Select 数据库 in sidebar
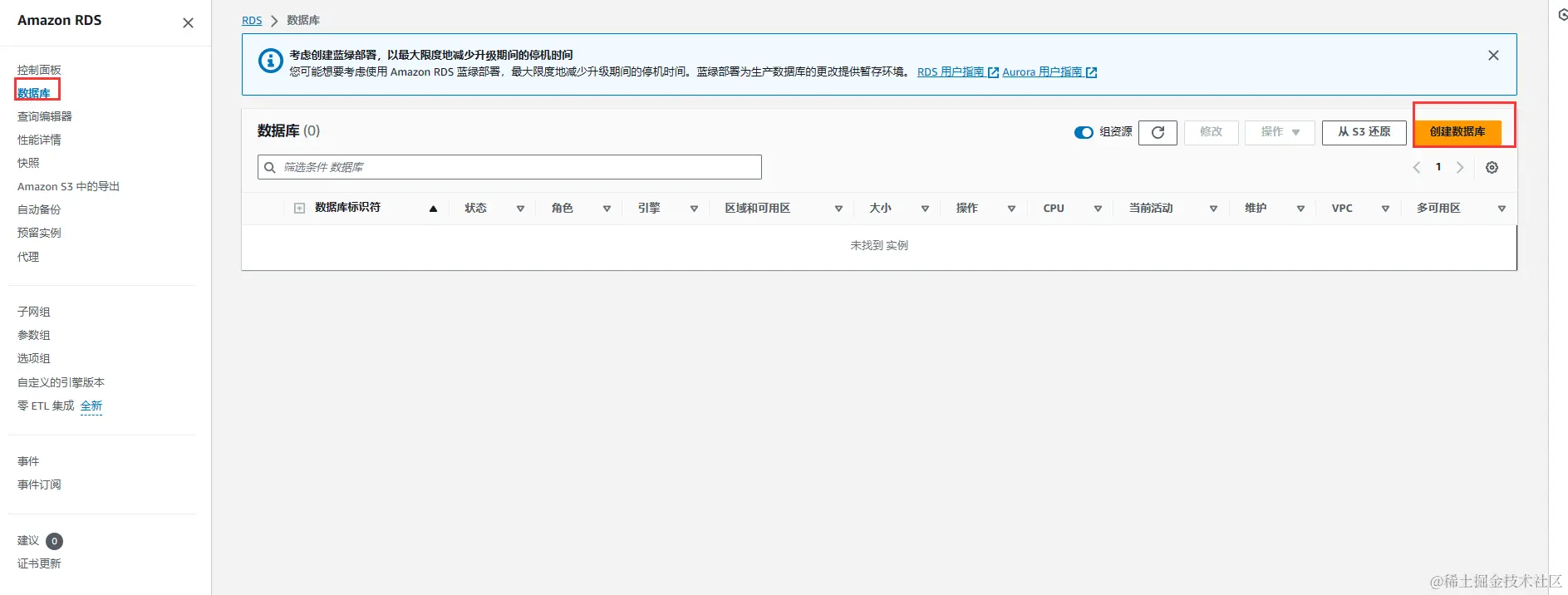 click(x=34, y=93)
